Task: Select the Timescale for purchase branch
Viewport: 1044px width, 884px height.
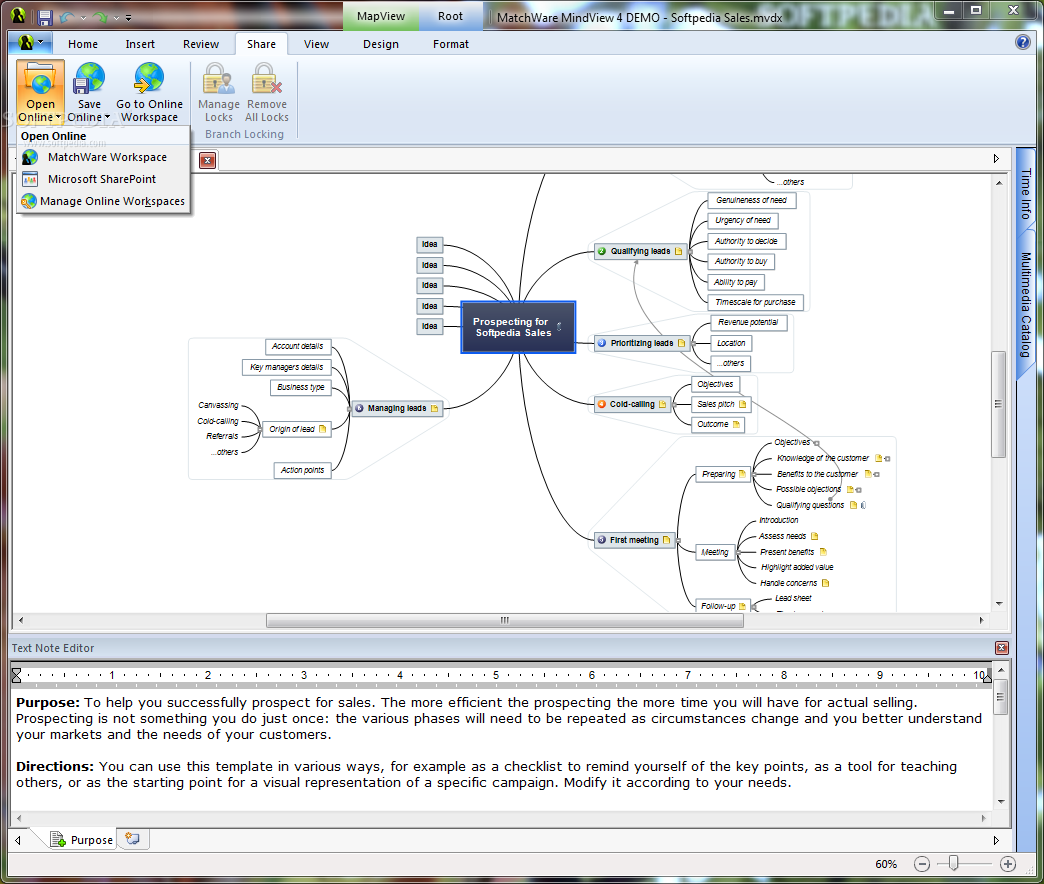Action: click(756, 302)
